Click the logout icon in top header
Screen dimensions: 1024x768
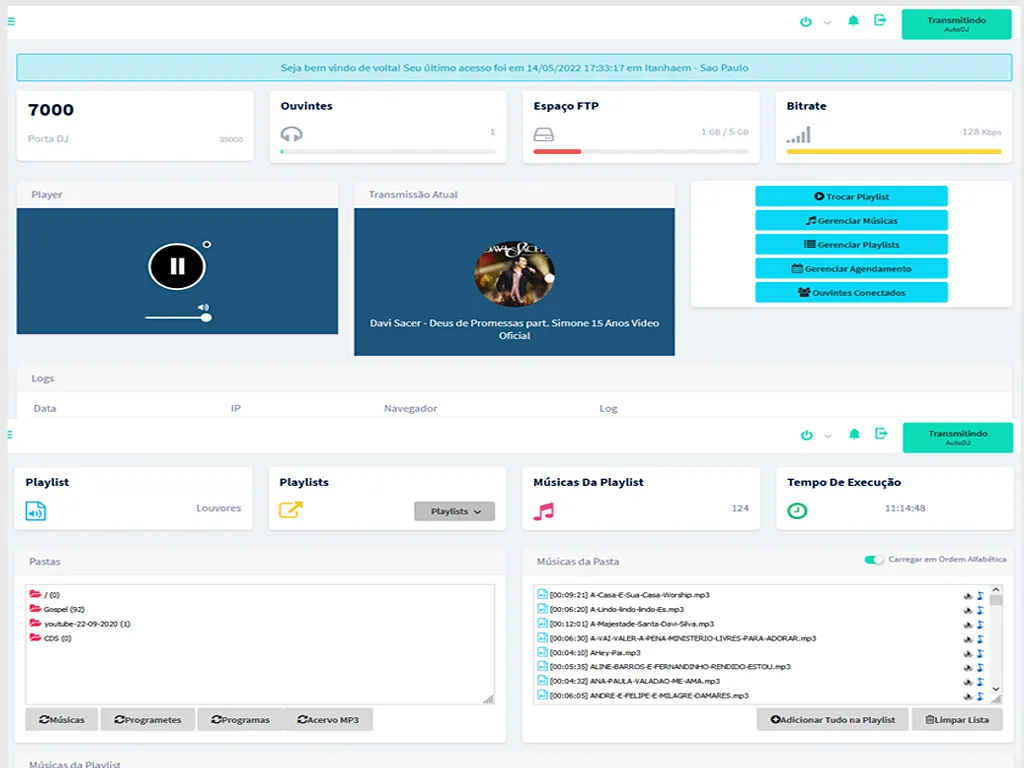(880, 20)
